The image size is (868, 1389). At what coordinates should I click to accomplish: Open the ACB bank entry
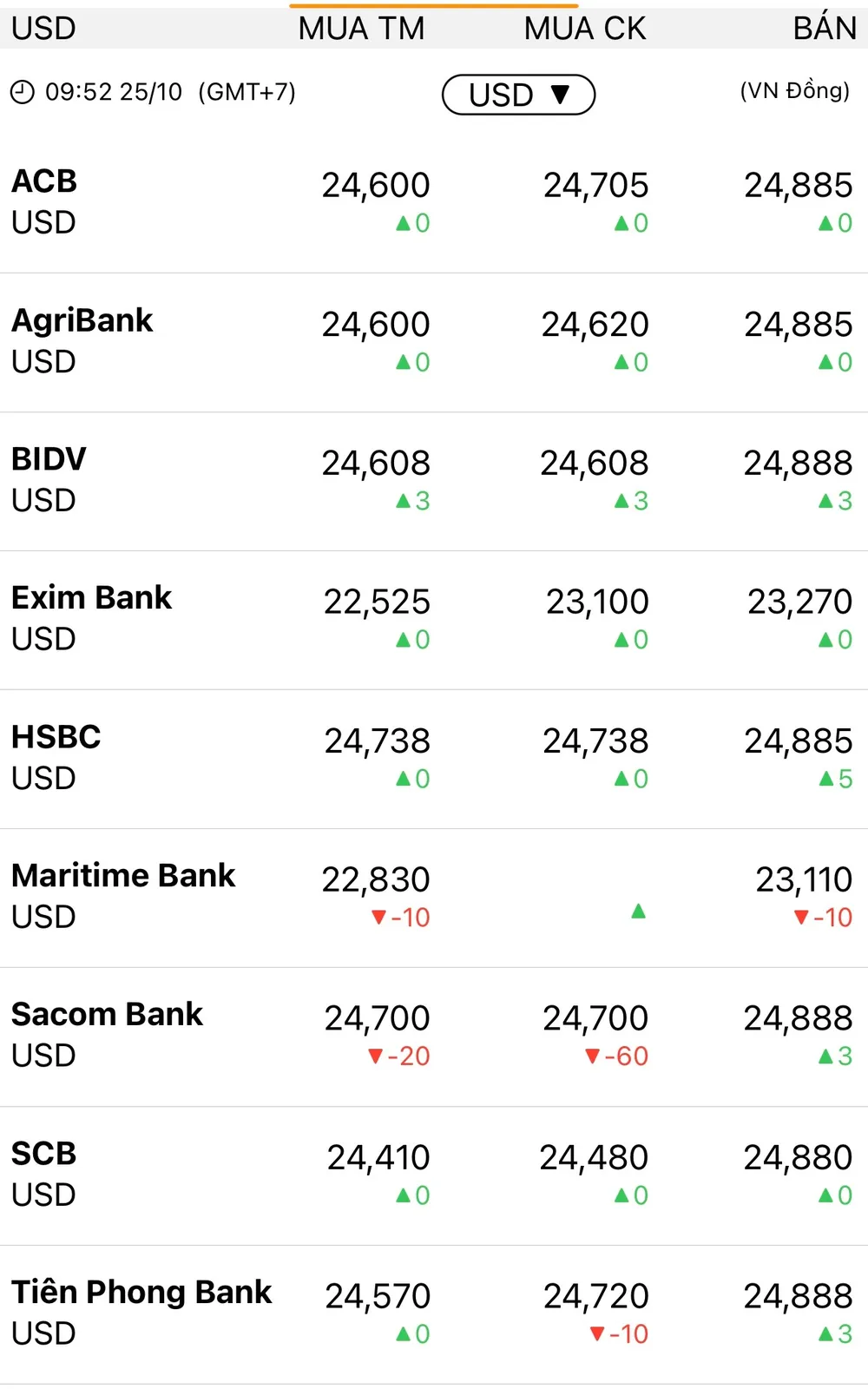point(45,182)
